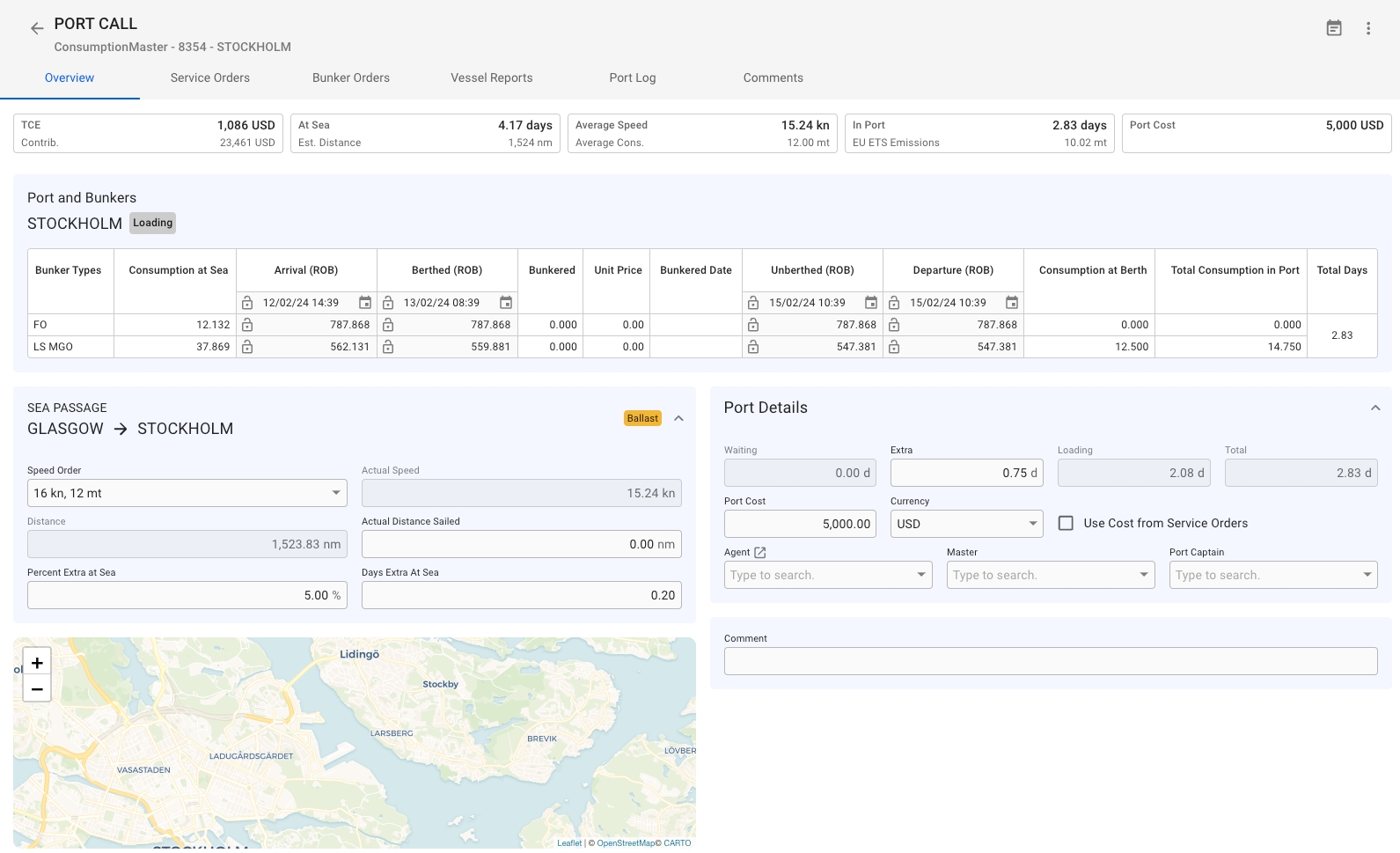Toggle lock on FO Arrival ROB value
Screen dimensions: 1400x853
247,325
